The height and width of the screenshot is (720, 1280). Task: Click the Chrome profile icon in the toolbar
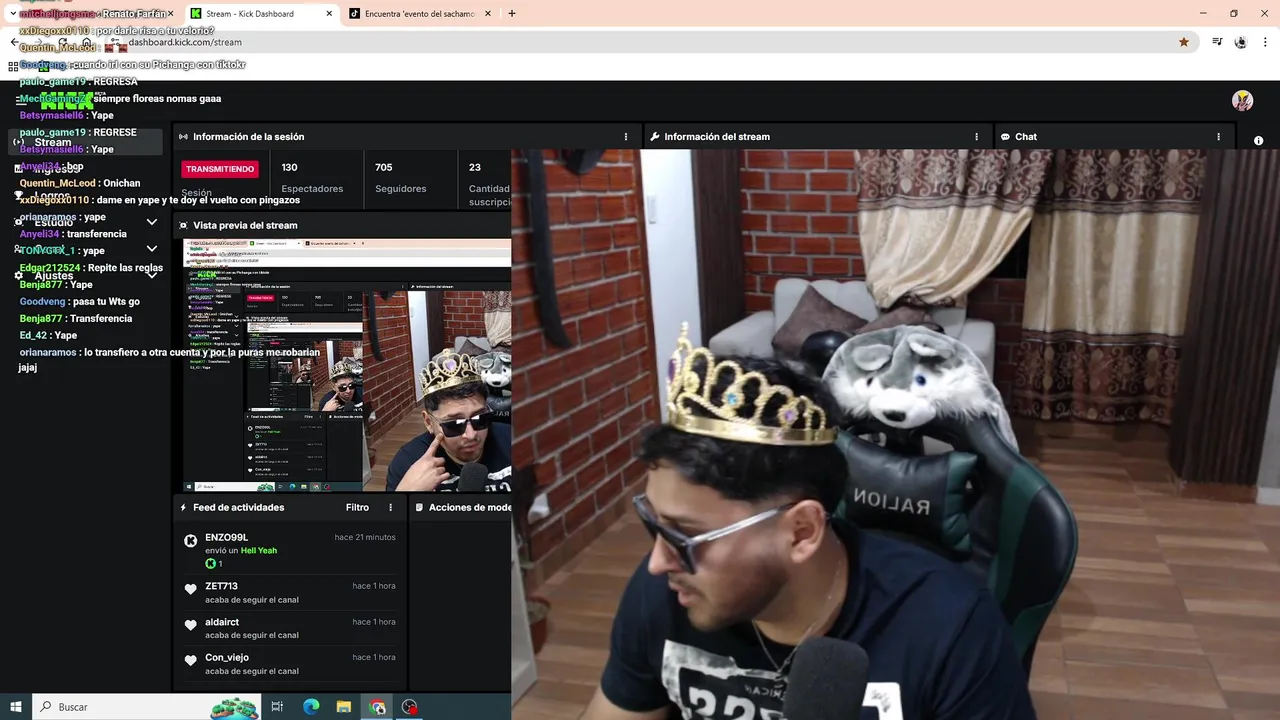(1240, 42)
